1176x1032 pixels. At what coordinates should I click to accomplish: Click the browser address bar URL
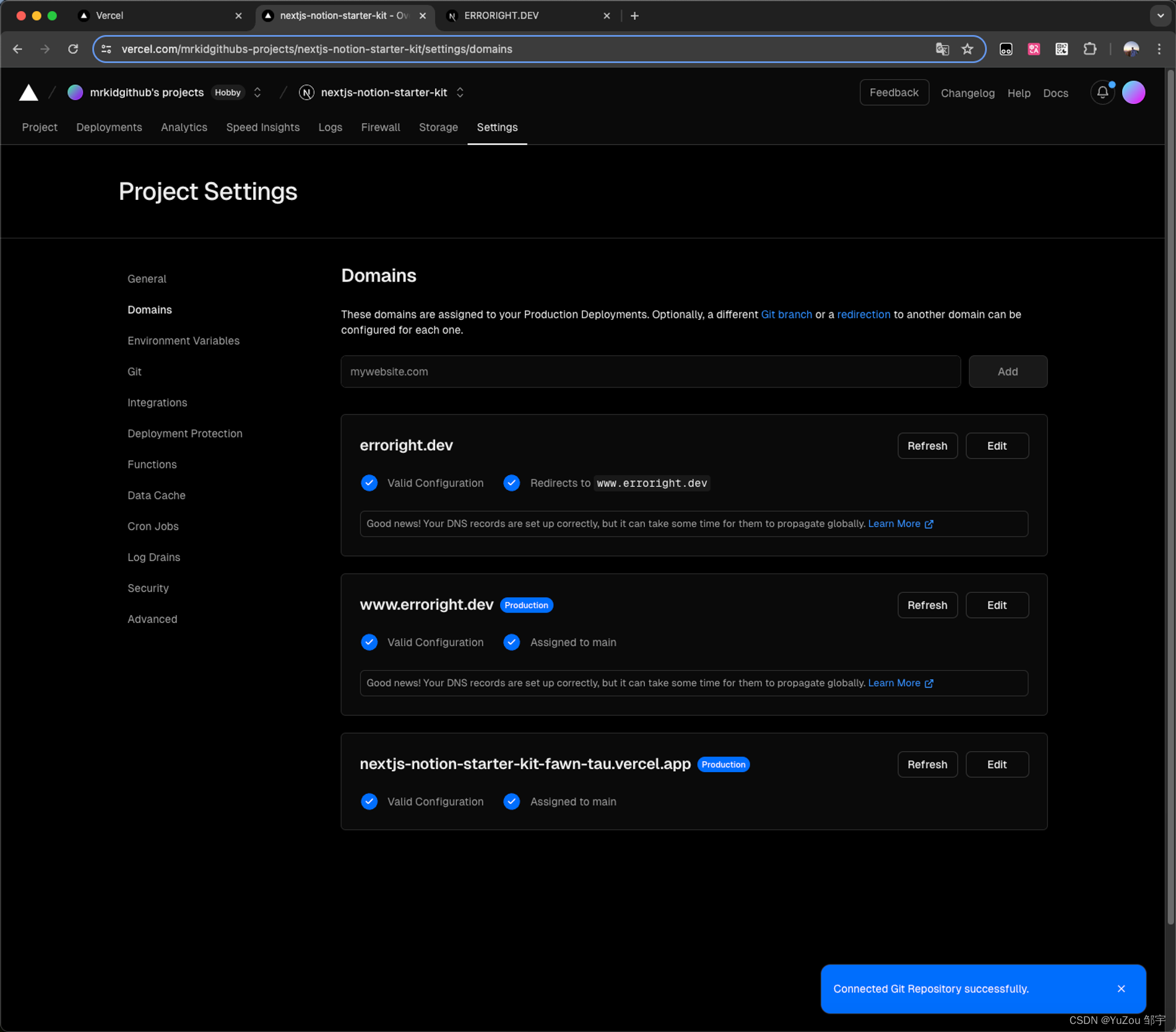point(317,49)
